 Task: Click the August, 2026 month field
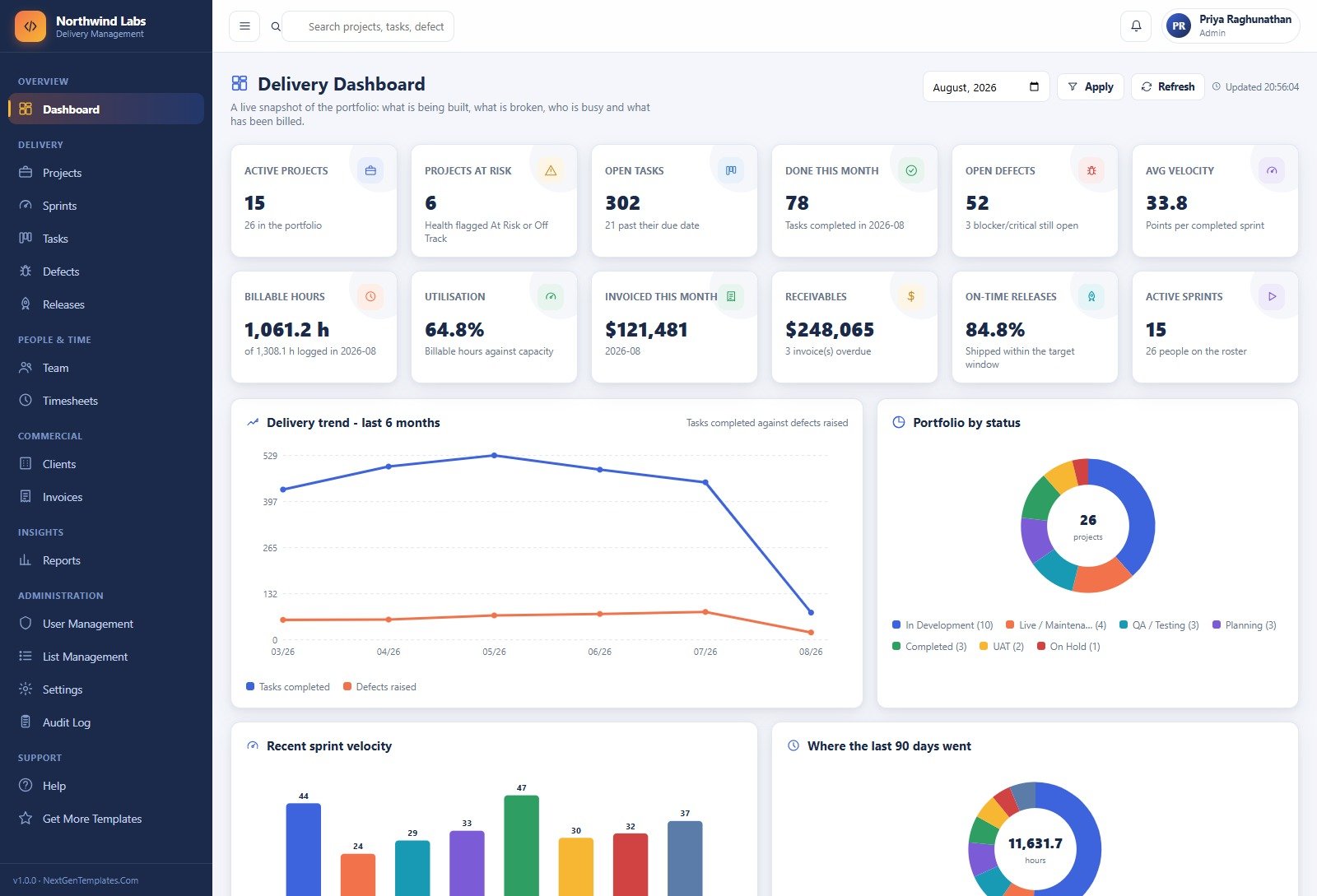pos(985,86)
